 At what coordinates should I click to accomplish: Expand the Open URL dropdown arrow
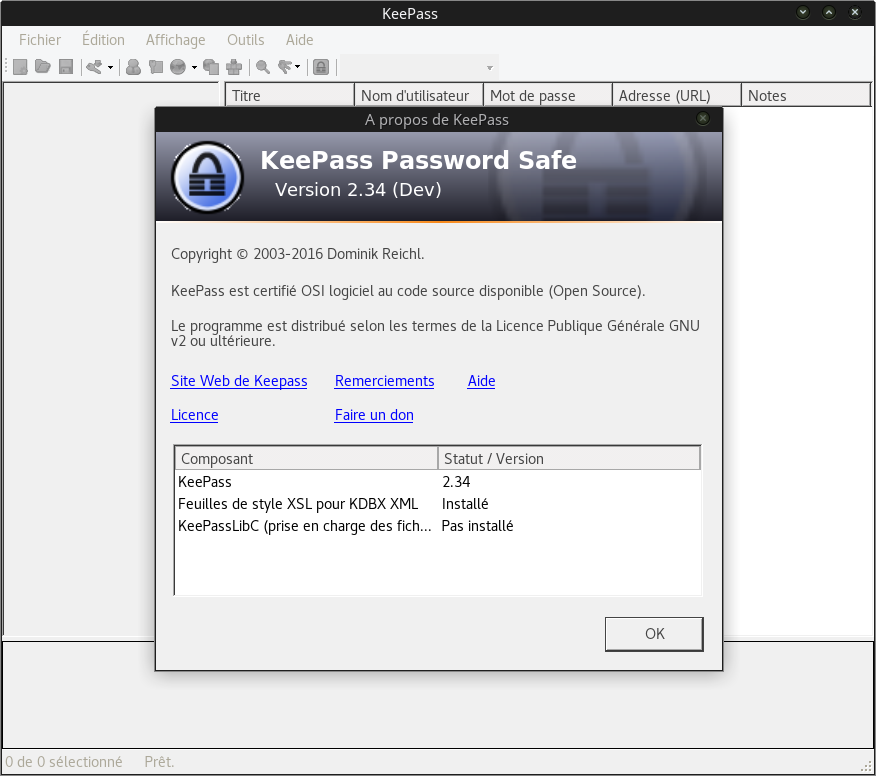tap(194, 68)
